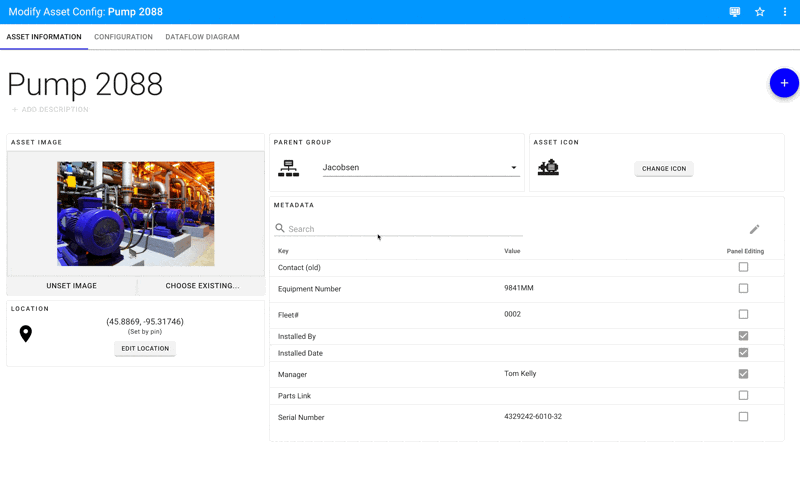The width and height of the screenshot is (800, 489).
Task: Click the monitor display icon in header
Action: click(735, 12)
